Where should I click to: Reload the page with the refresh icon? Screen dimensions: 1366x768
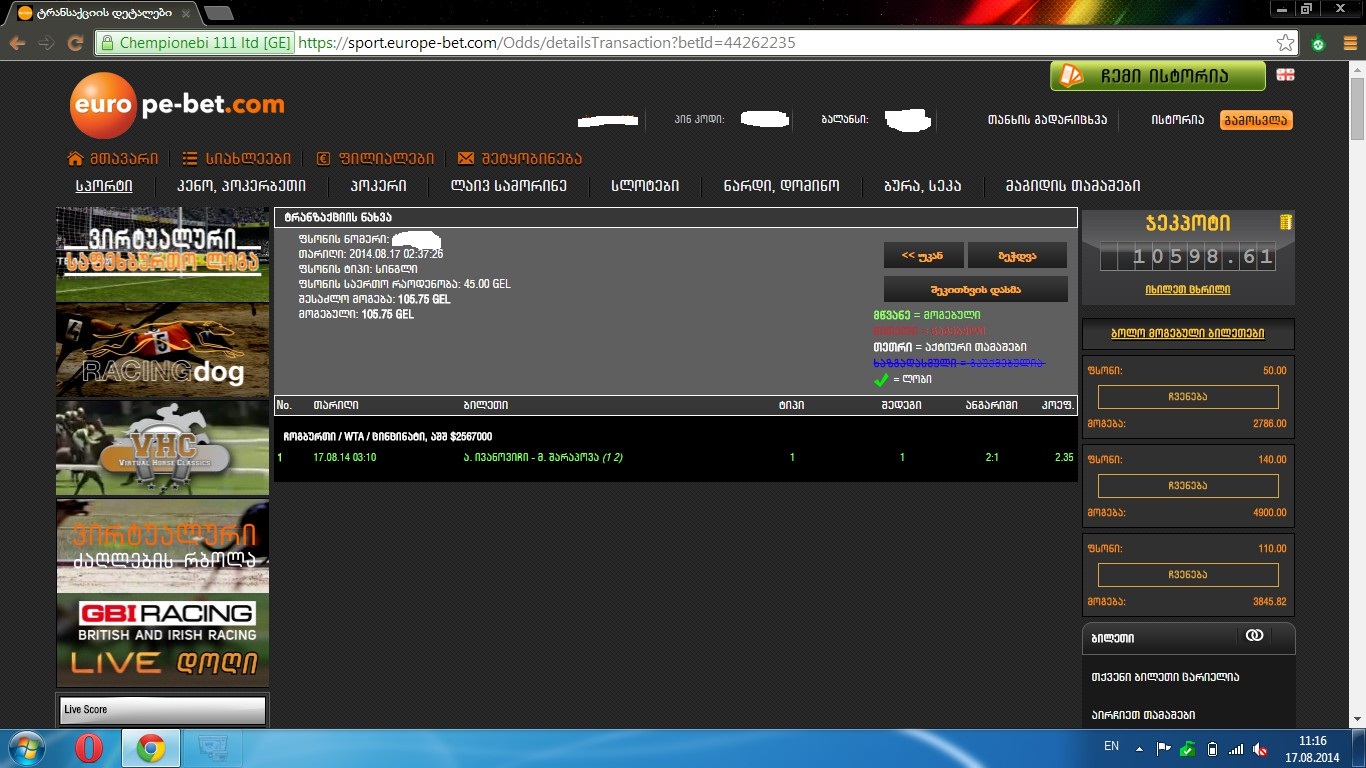pos(75,43)
